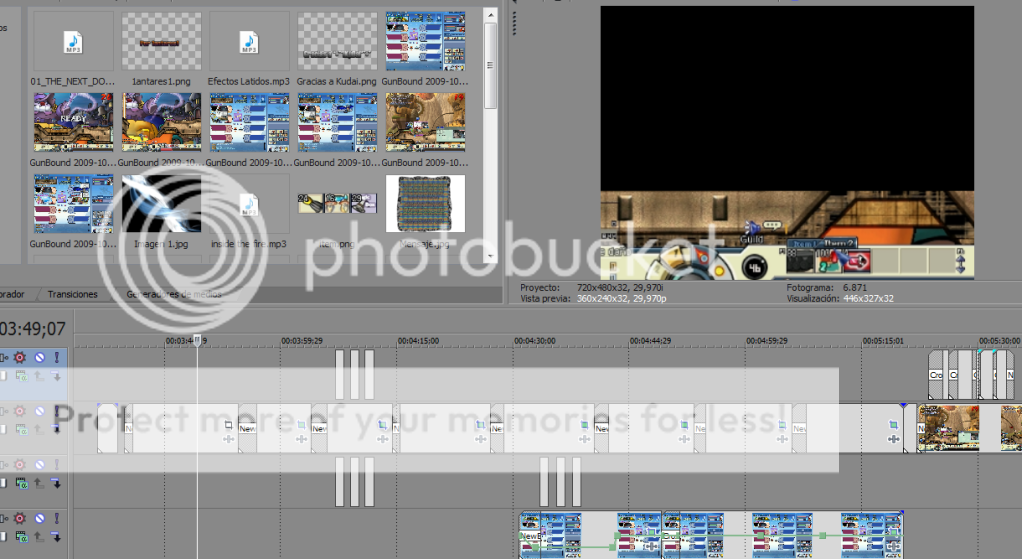Make the bottom track a compositing parent
The width and height of the screenshot is (1022, 559).
[x=39, y=537]
